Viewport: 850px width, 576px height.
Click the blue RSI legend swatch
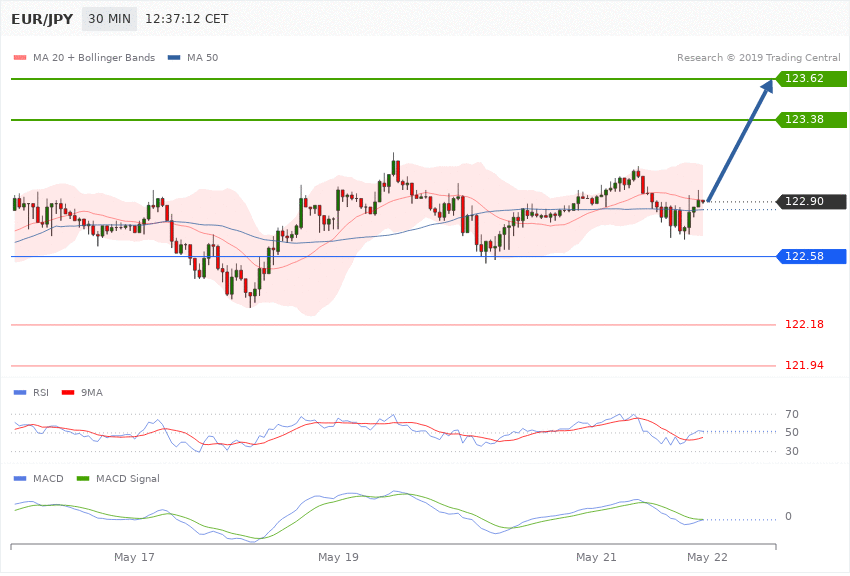(20, 392)
